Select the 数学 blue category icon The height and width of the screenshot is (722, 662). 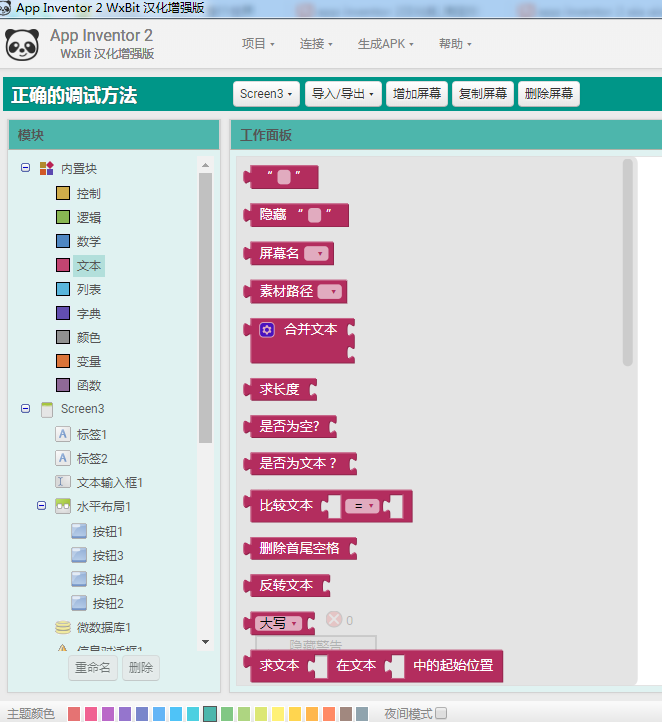pos(63,241)
